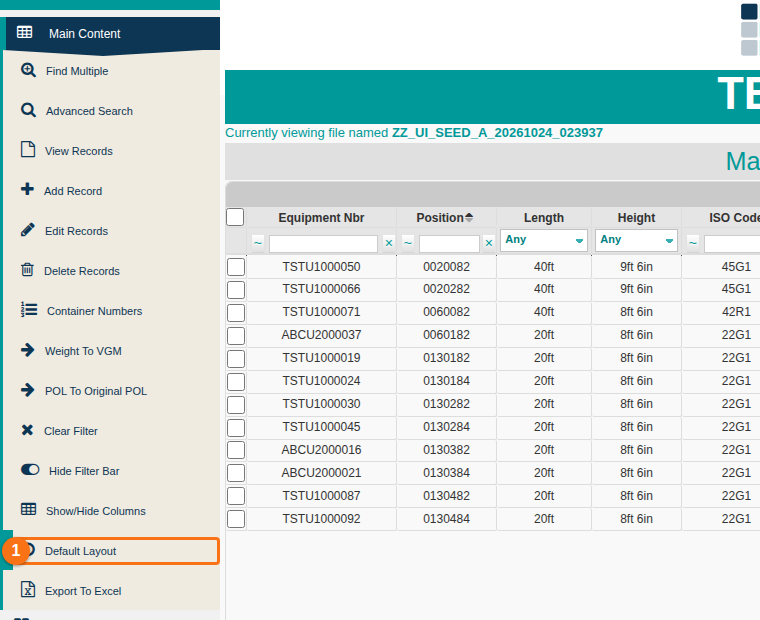Choose View Records in the sidebar

(79, 151)
